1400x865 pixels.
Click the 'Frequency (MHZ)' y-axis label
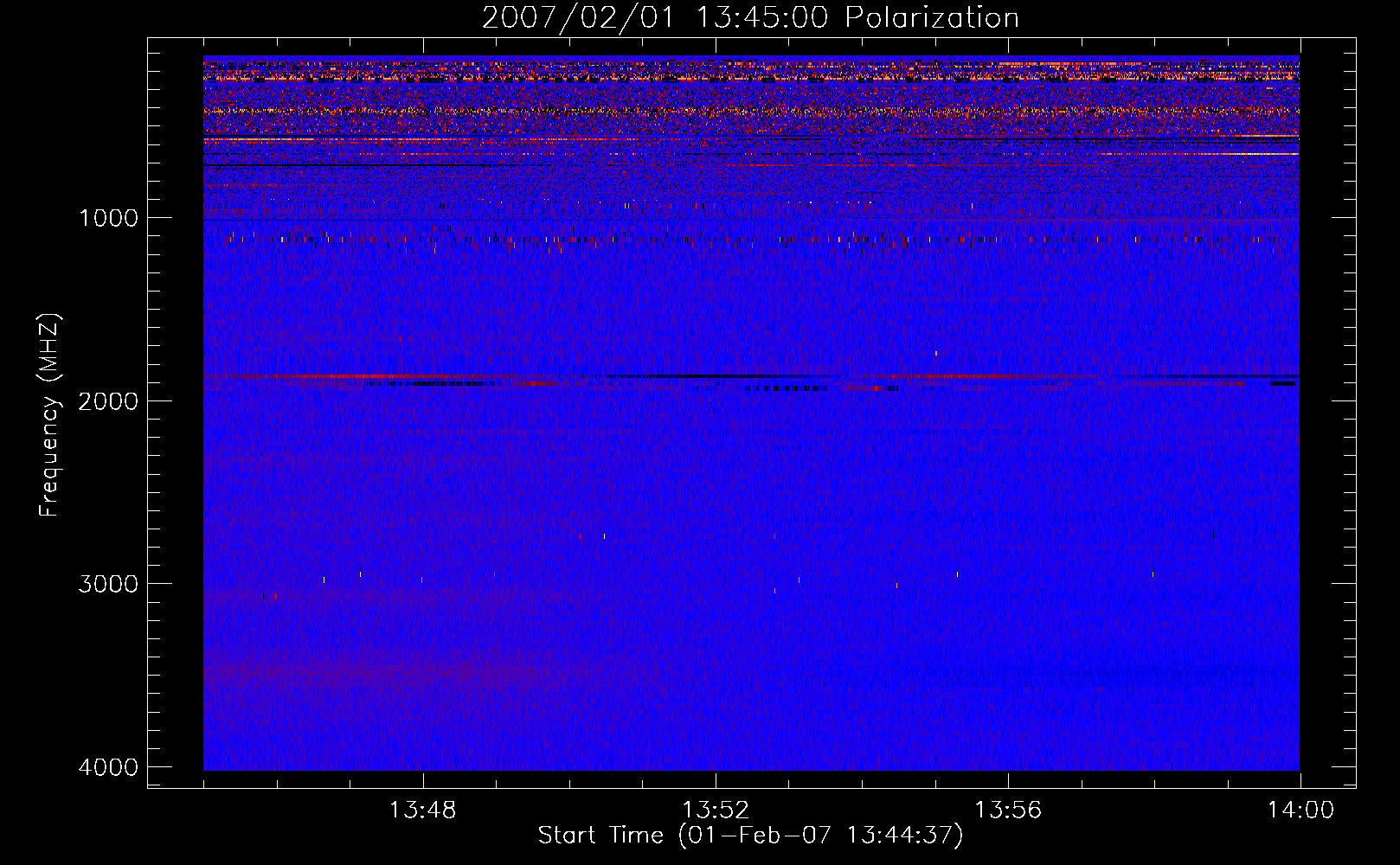point(49,415)
